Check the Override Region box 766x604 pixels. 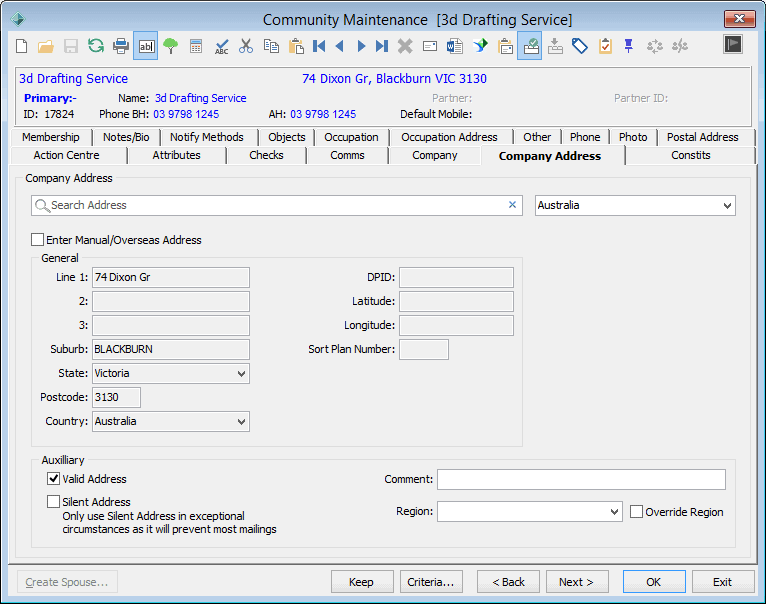click(x=636, y=512)
